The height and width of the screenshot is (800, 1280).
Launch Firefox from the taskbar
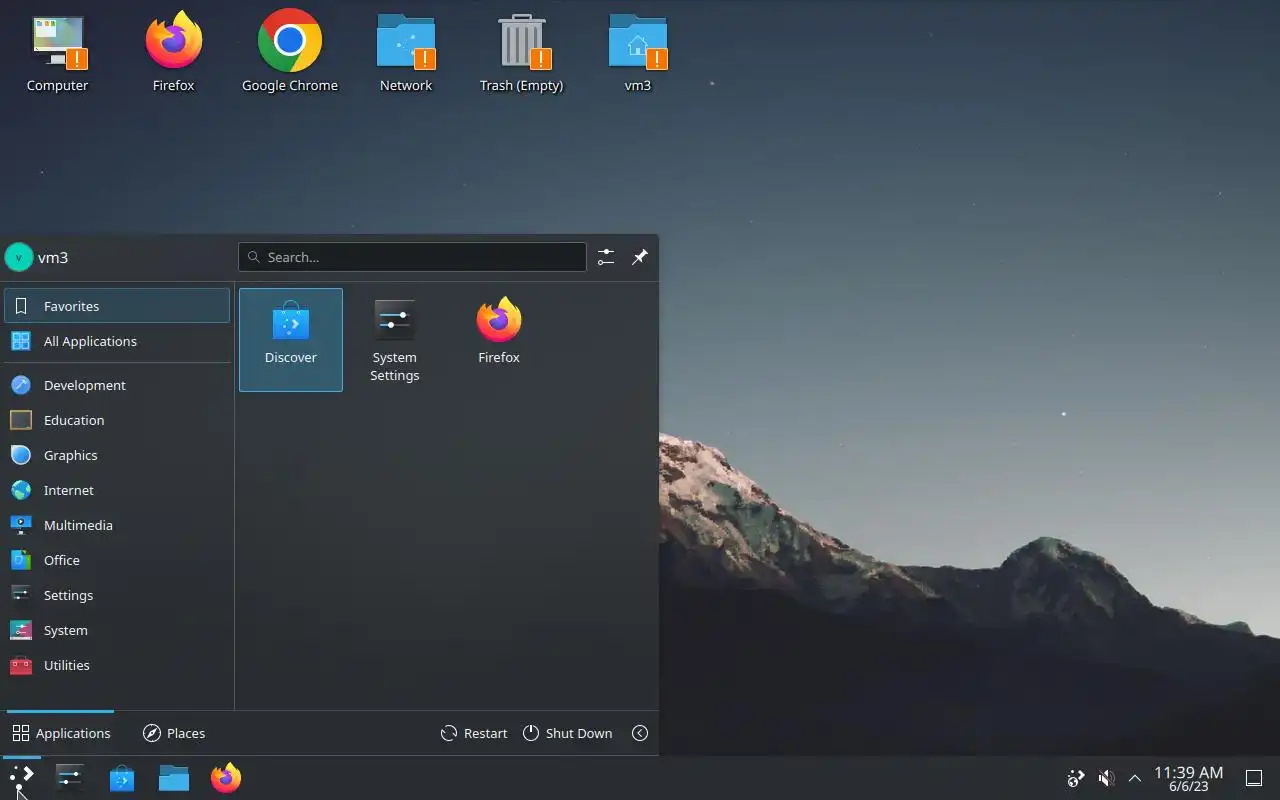(226, 778)
